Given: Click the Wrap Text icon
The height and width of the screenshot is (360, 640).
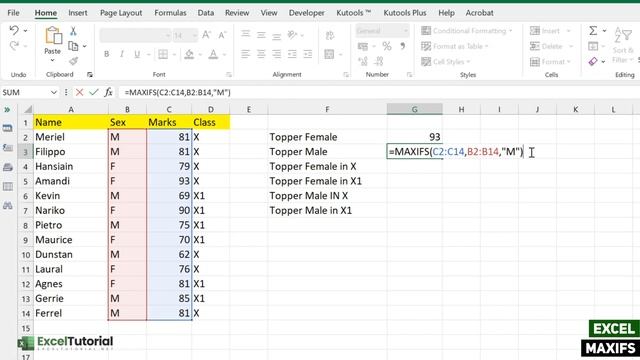Looking at the screenshot, I should tap(330, 35).
